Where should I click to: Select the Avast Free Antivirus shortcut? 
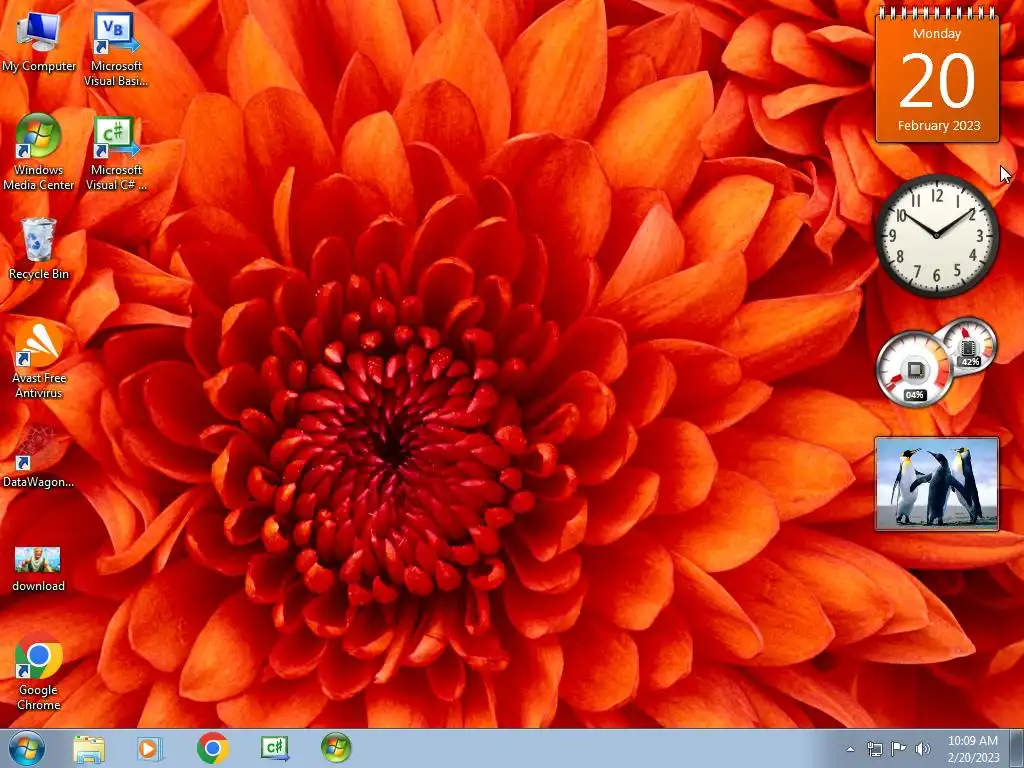tap(39, 360)
